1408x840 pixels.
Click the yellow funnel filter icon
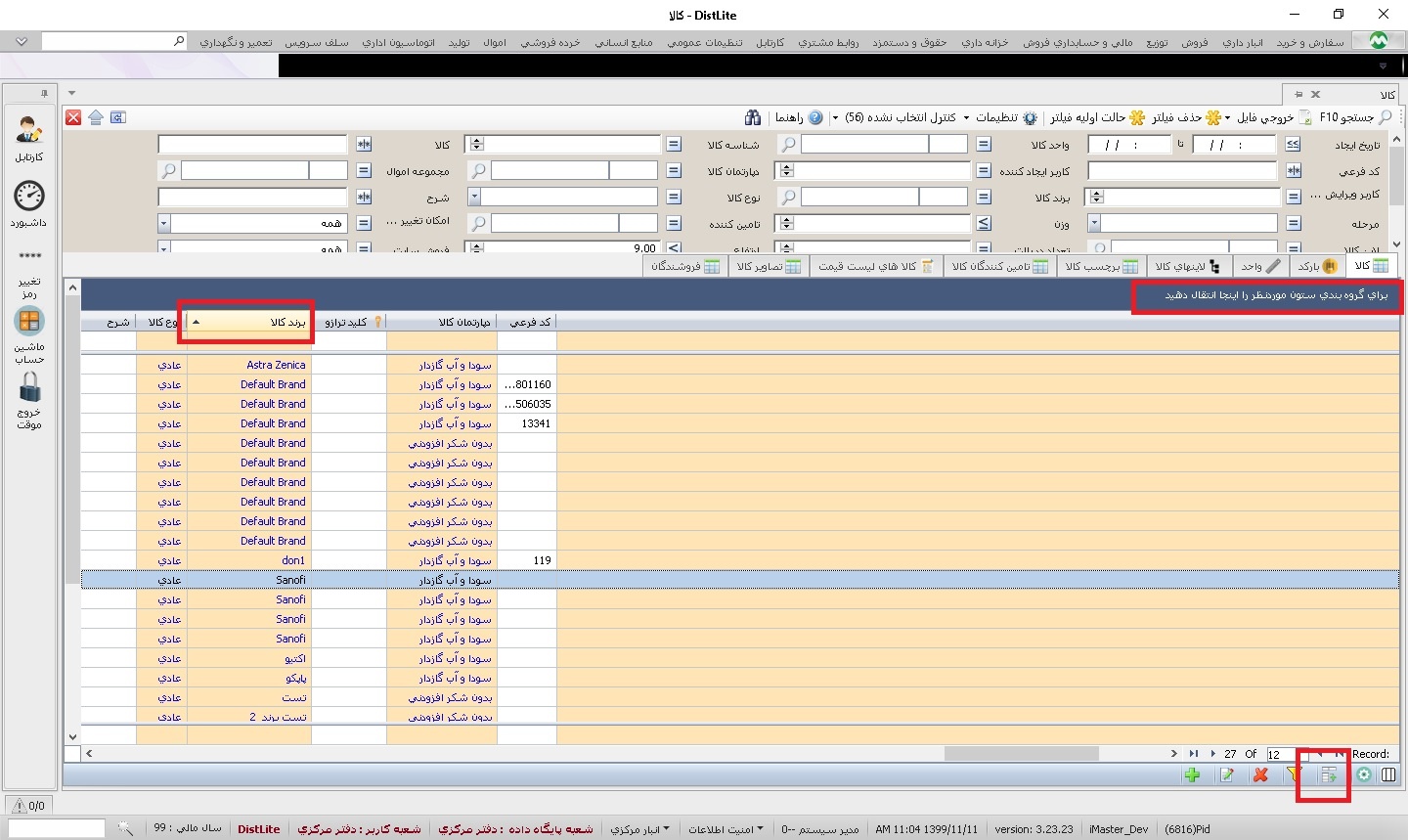tap(1294, 774)
